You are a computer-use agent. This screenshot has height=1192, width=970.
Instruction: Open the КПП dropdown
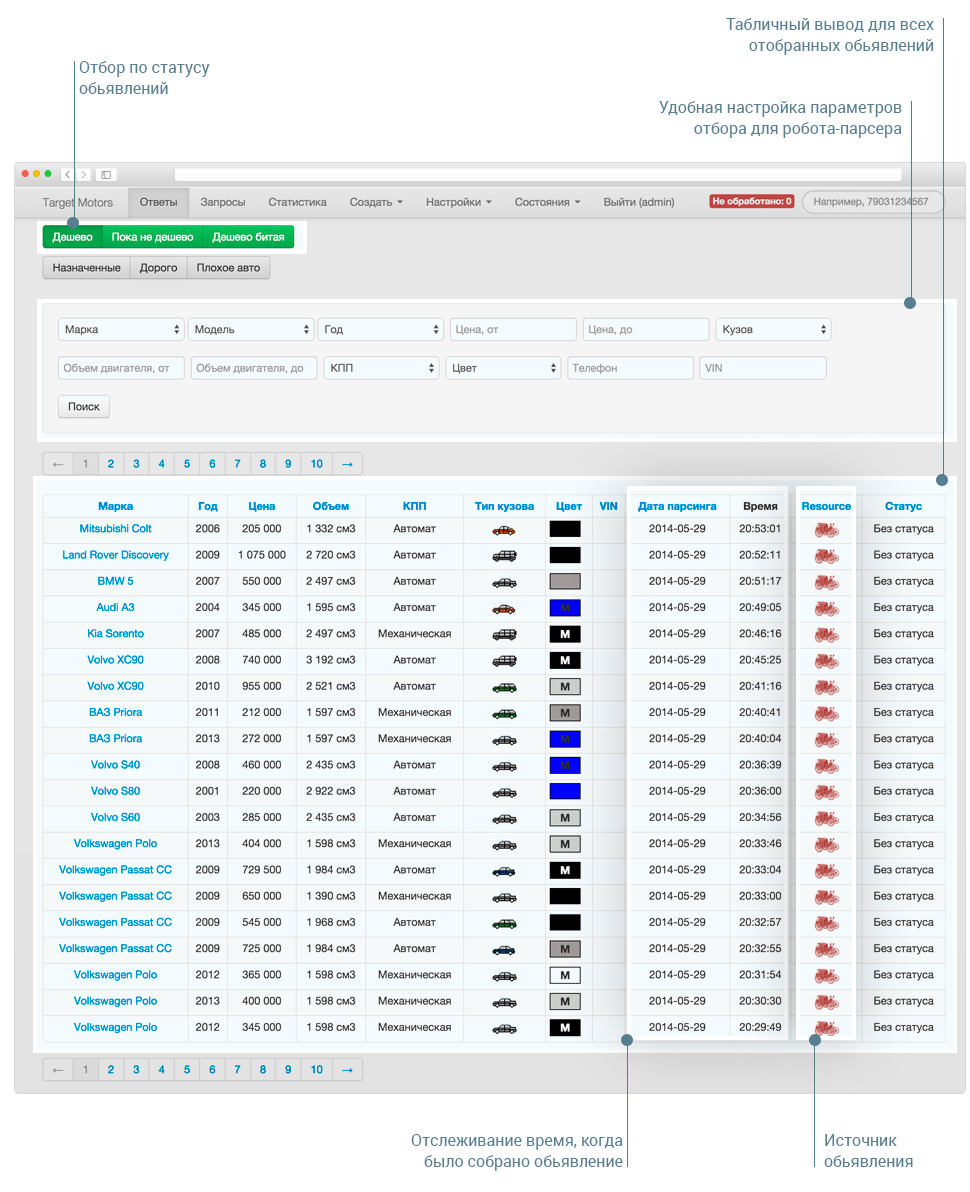pyautogui.click(x=381, y=368)
